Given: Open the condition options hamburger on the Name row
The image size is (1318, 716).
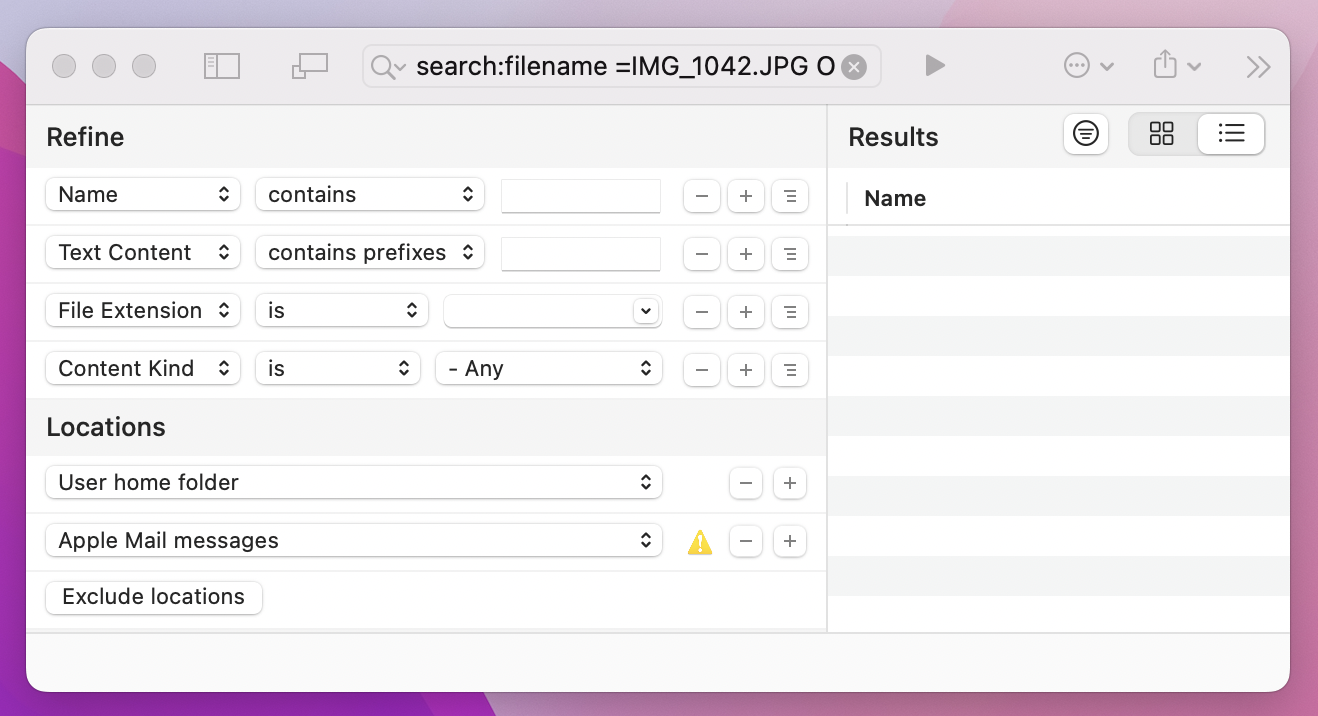Looking at the screenshot, I should 790,196.
